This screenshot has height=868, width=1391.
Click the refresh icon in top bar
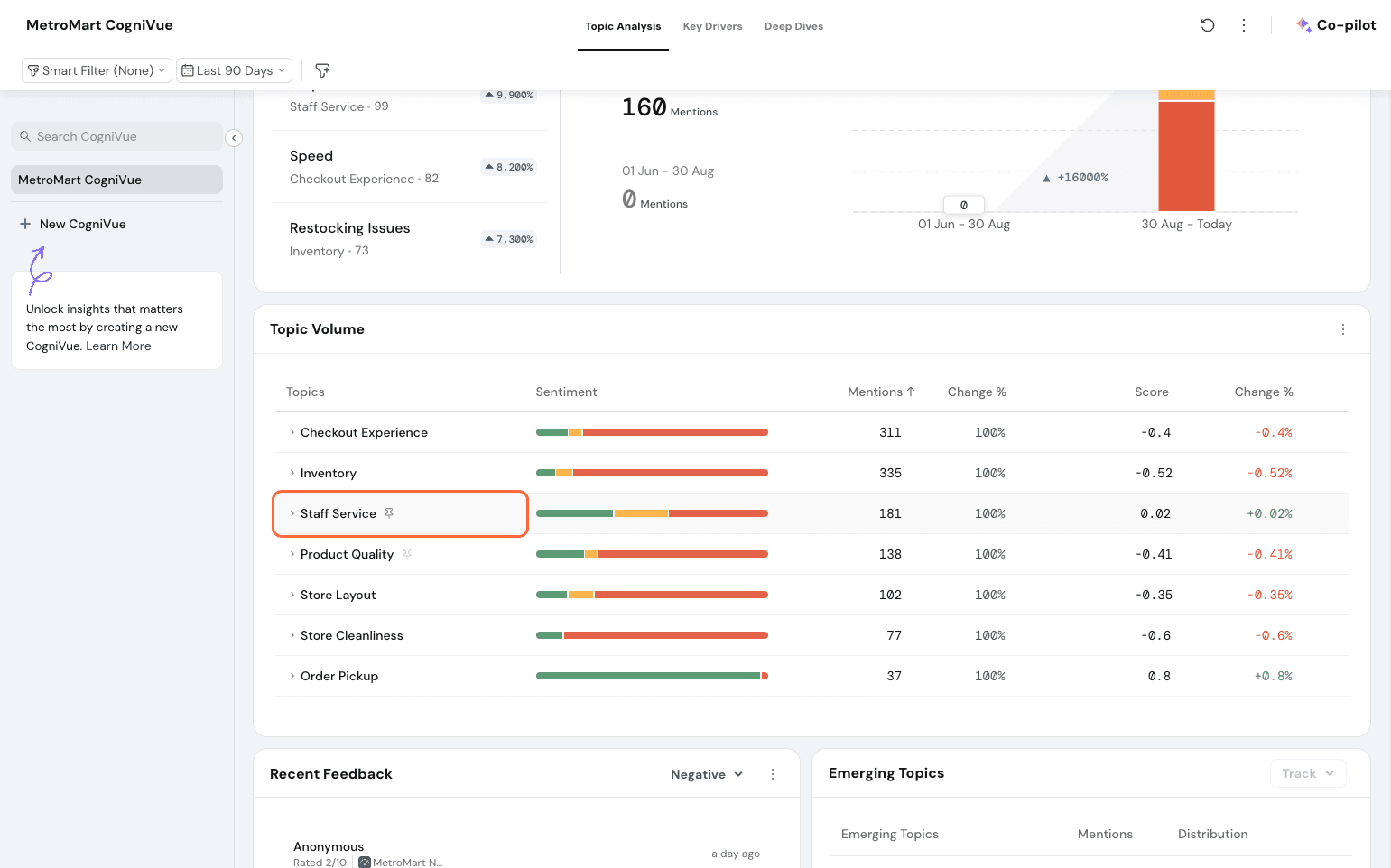1207,25
